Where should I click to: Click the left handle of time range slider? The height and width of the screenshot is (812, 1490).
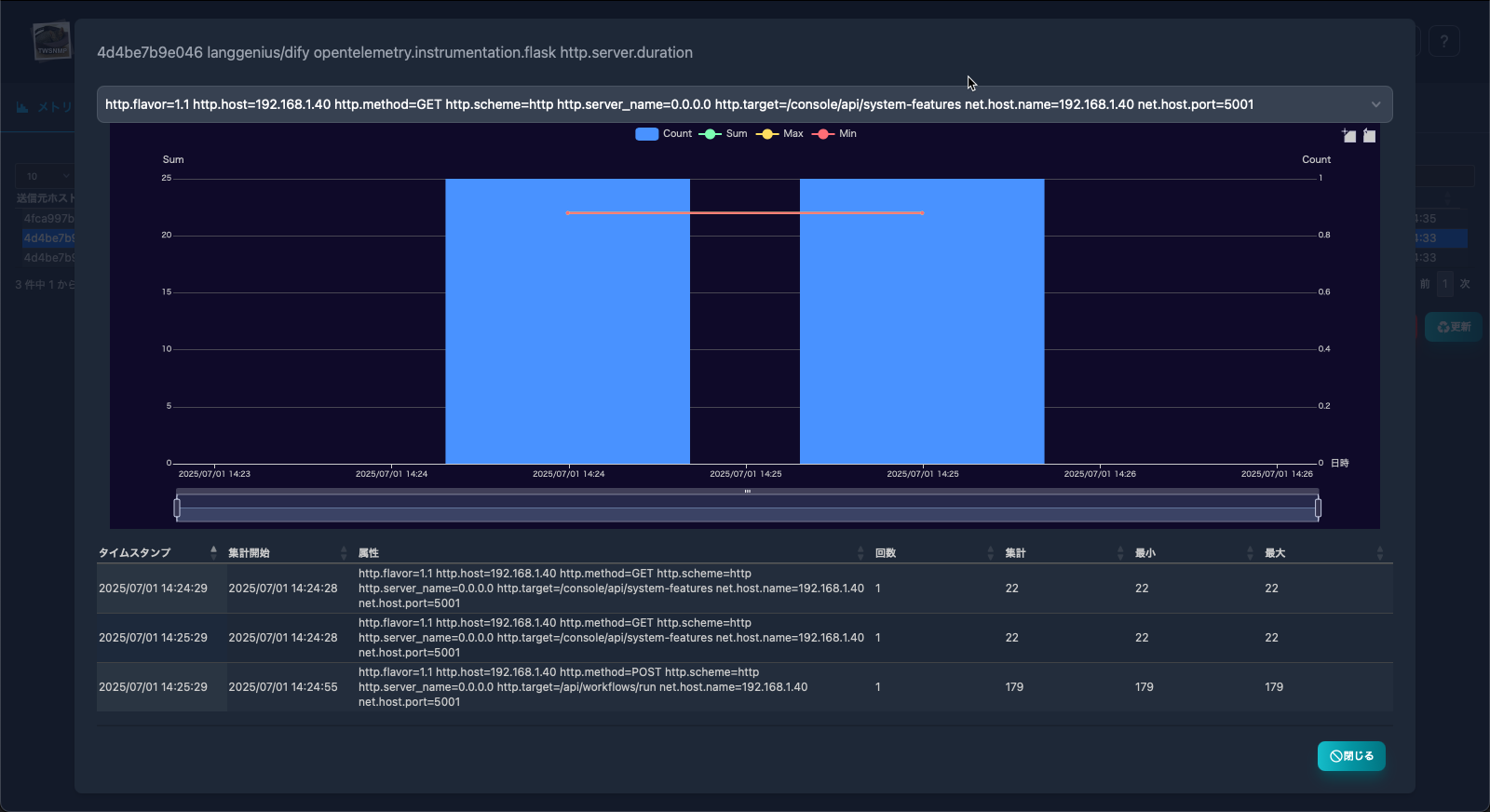[177, 507]
